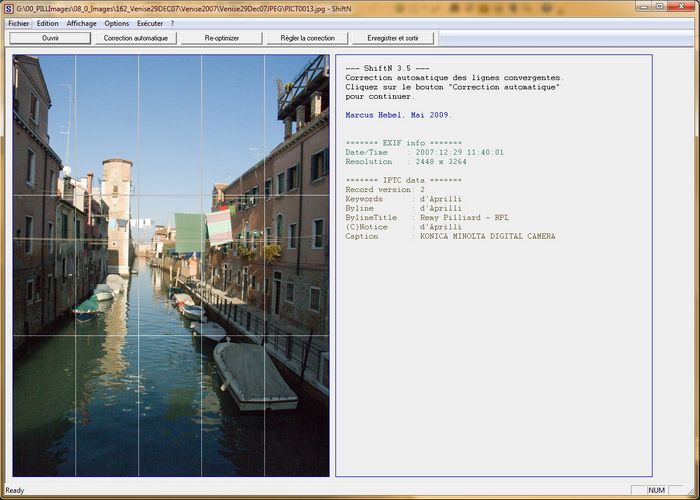Viewport: 700px width, 500px height.
Task: Click the Ouvrir button
Action: tap(50, 38)
